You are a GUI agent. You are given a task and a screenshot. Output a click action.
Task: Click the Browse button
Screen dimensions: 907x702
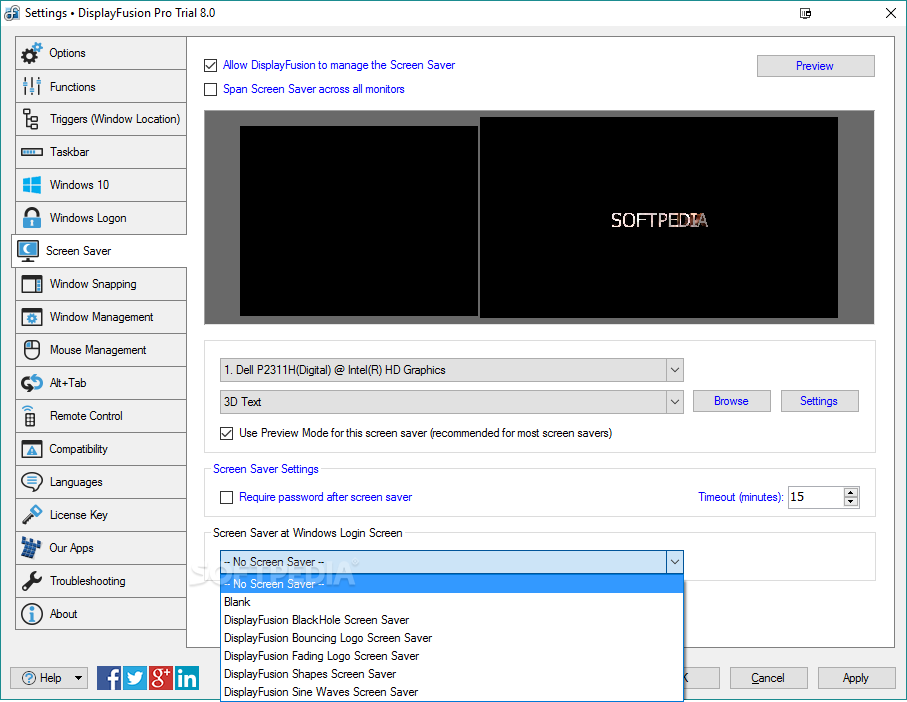tap(732, 401)
